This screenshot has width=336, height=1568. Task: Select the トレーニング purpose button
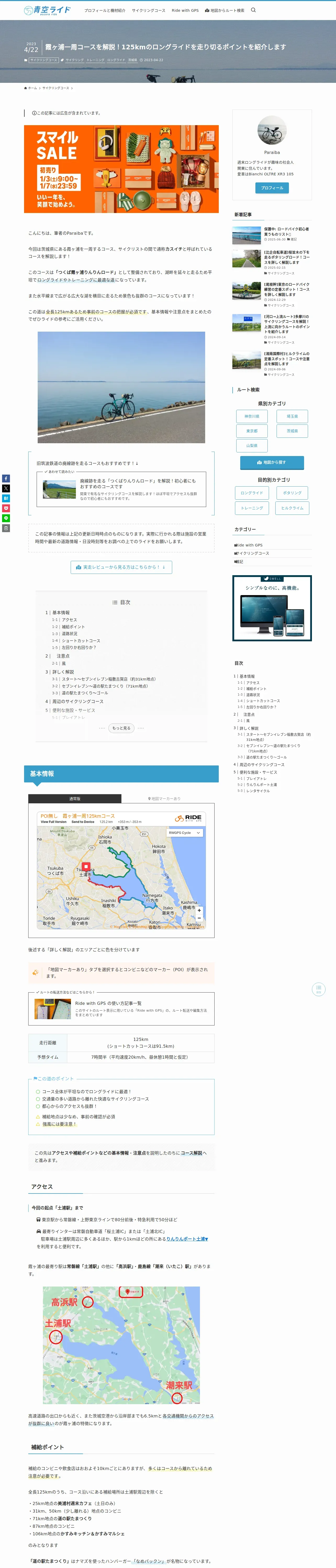pos(252,508)
